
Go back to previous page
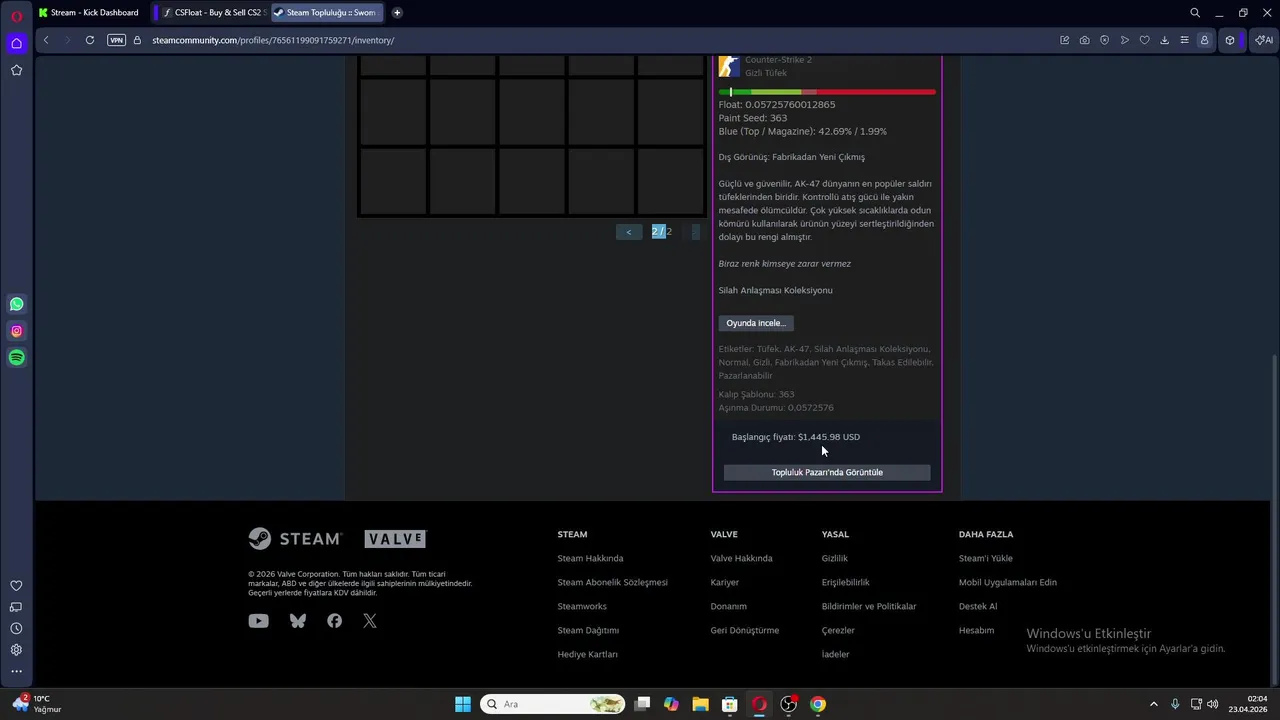click(x=46, y=40)
